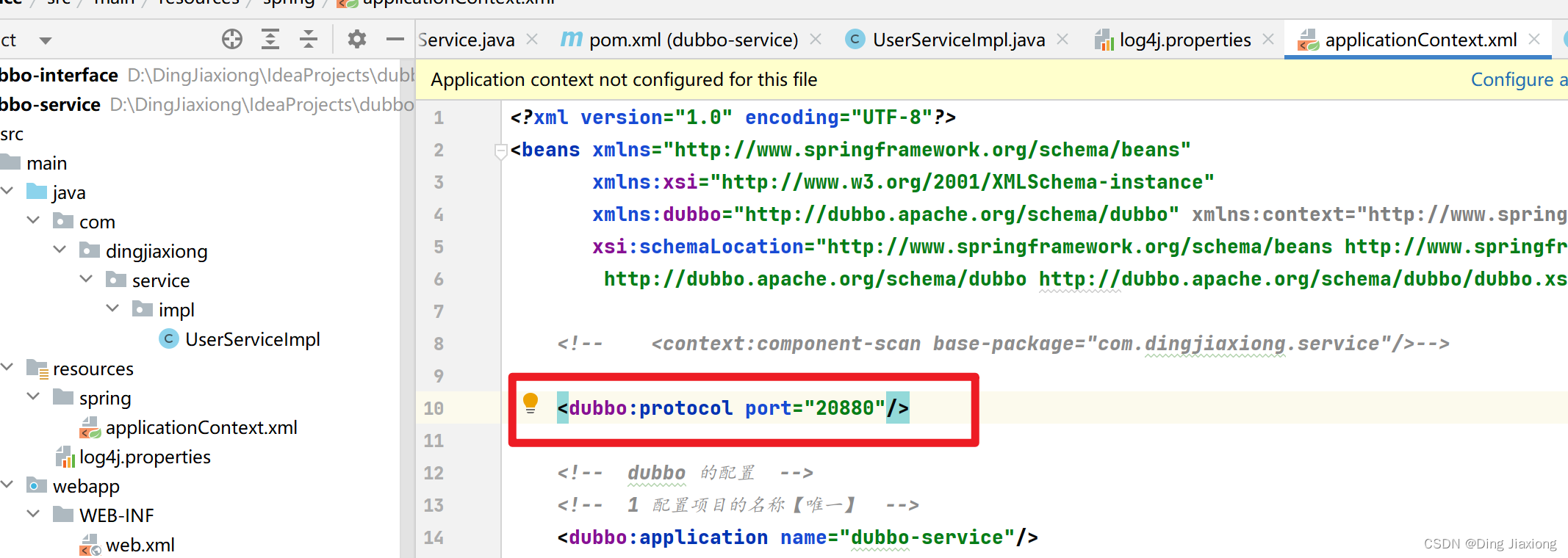Click the class icon beside UserServiceImpl in tree
This screenshot has height=558, width=1568.
[169, 338]
